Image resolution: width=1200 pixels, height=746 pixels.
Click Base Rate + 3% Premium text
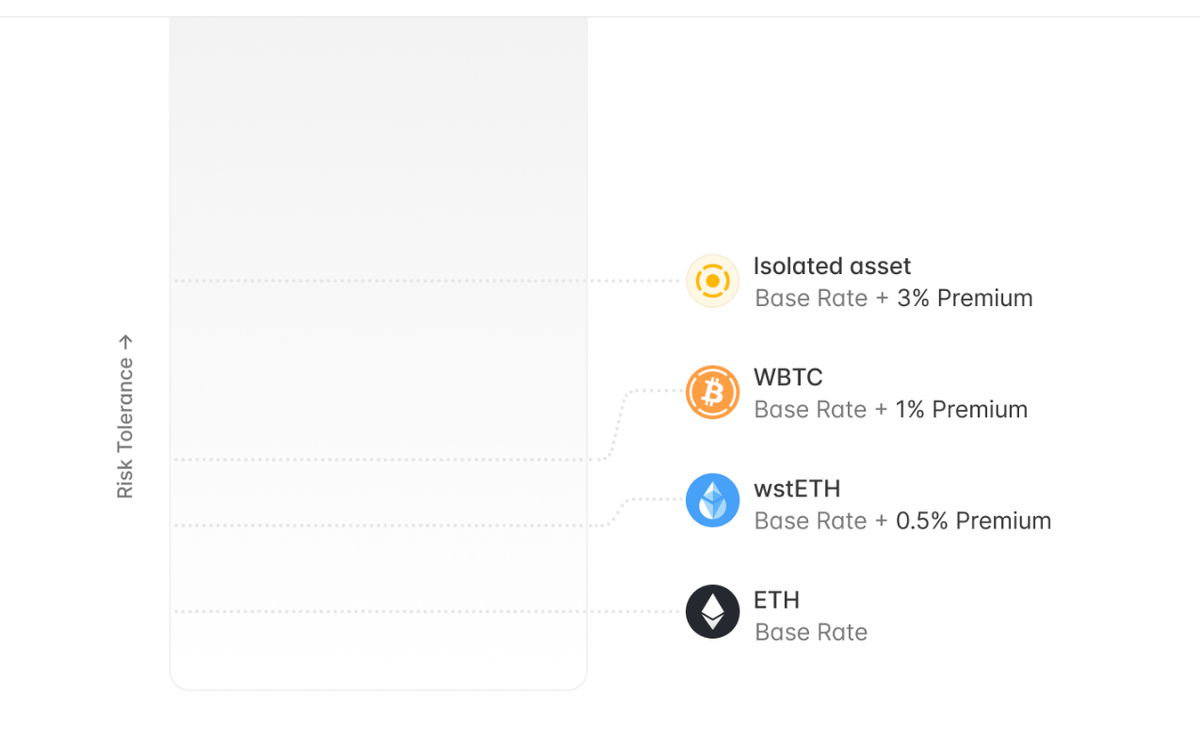[893, 298]
